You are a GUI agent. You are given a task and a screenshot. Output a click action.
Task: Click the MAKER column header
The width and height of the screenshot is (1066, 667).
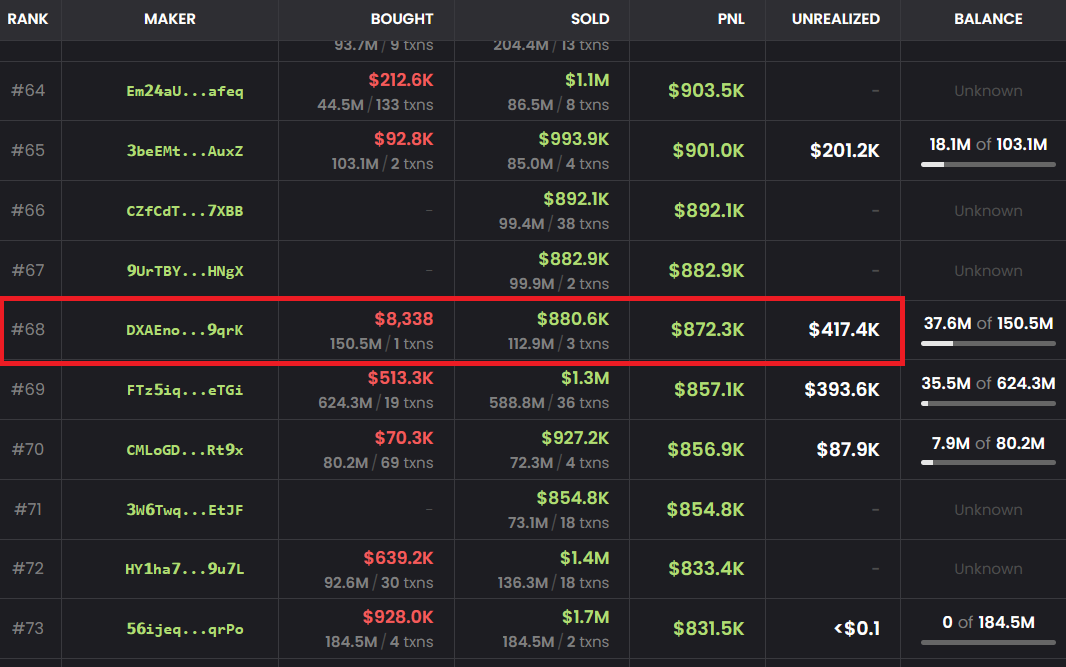click(170, 19)
